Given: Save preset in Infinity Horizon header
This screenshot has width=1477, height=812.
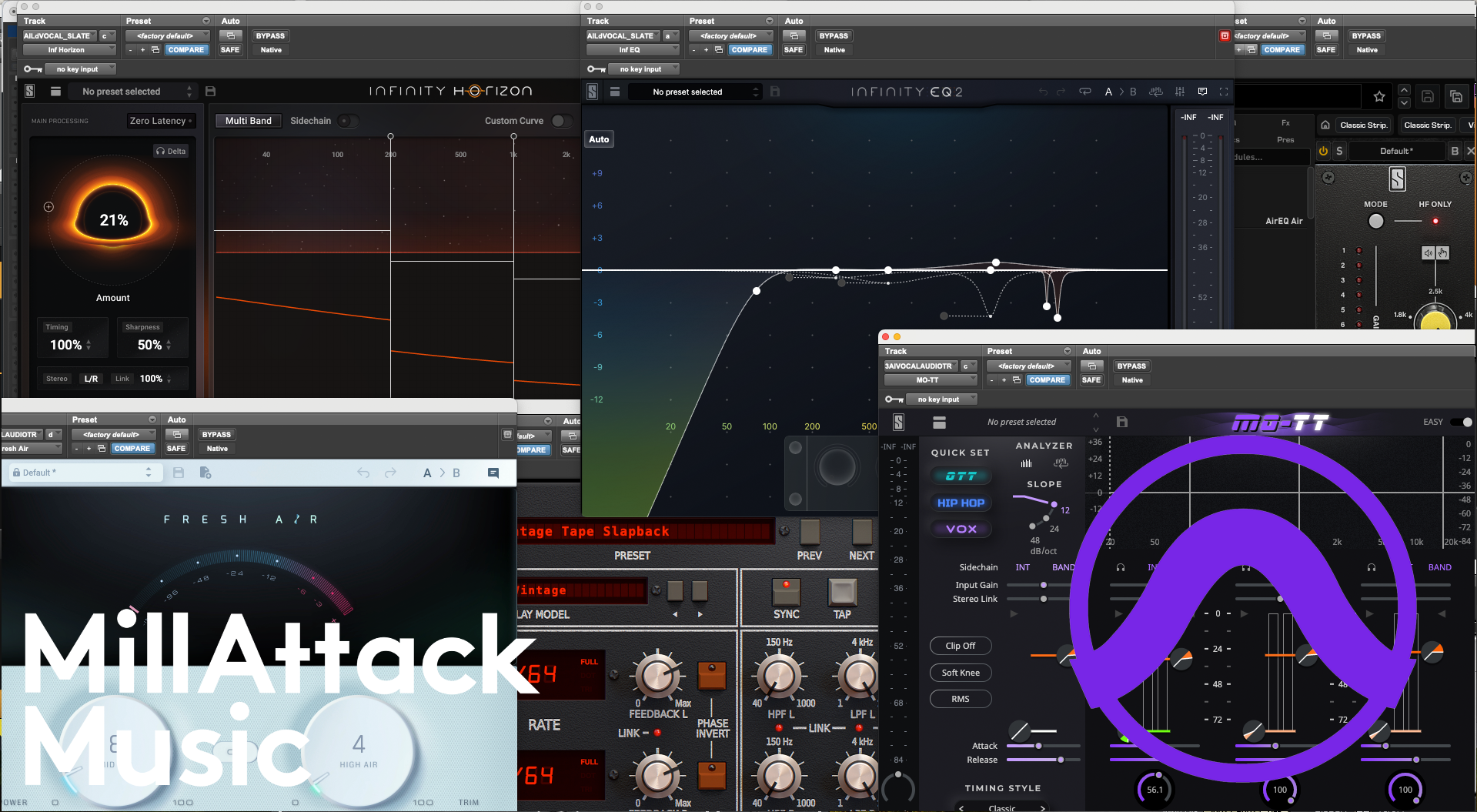Looking at the screenshot, I should [x=210, y=92].
